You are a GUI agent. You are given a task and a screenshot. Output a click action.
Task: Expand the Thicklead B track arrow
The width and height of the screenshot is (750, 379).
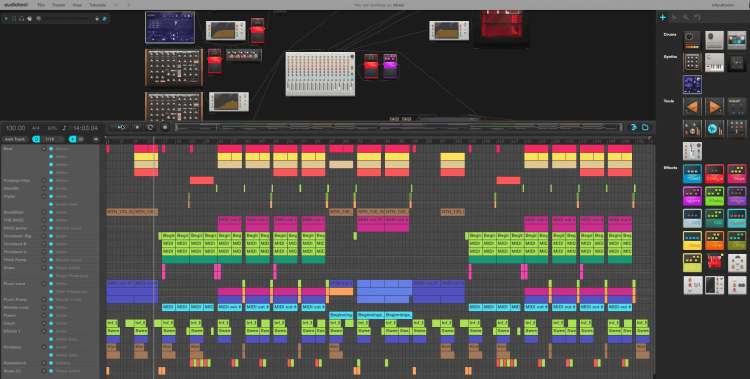(44, 244)
